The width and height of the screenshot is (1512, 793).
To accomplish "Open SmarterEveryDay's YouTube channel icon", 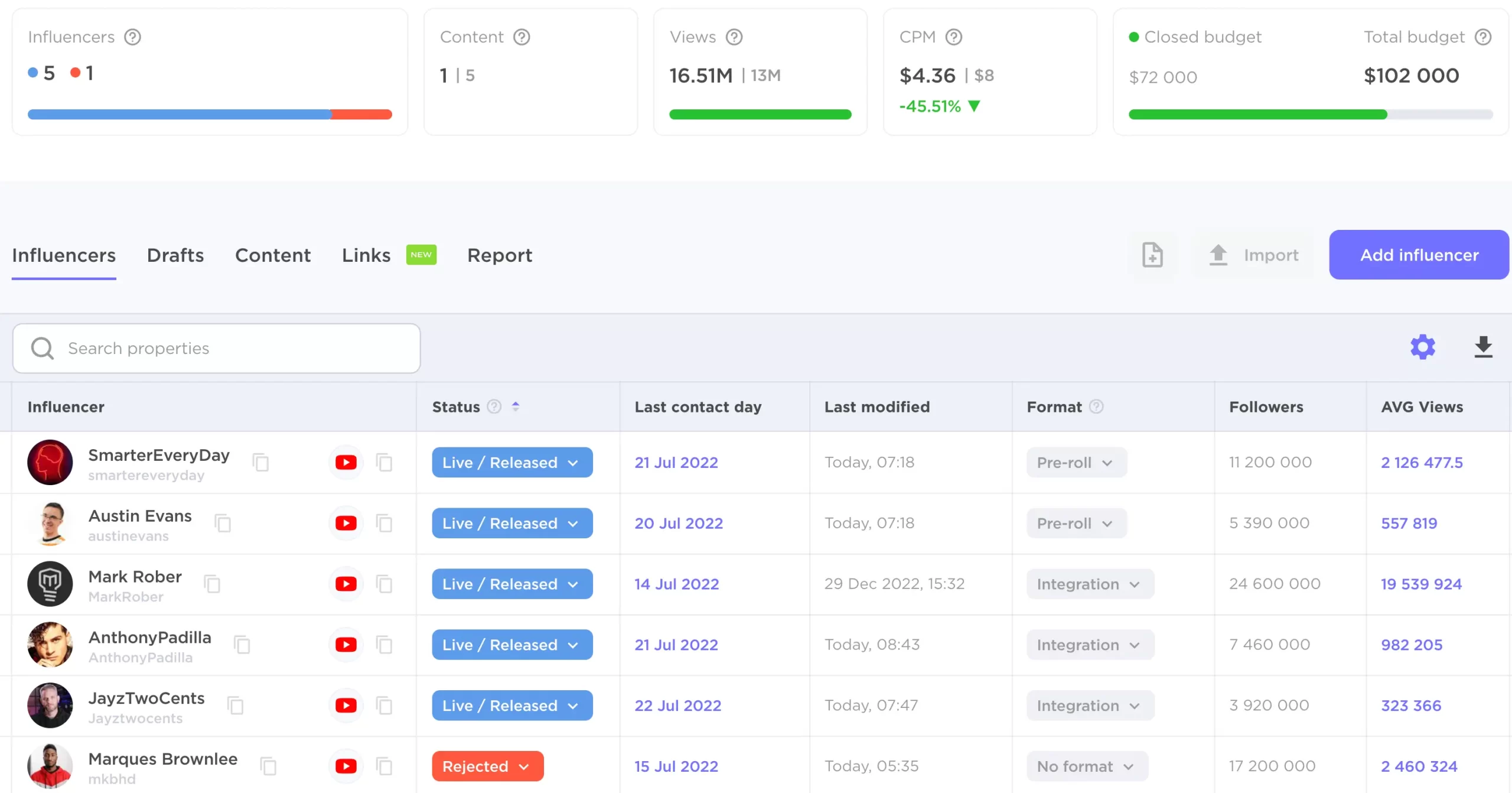I will click(346, 462).
